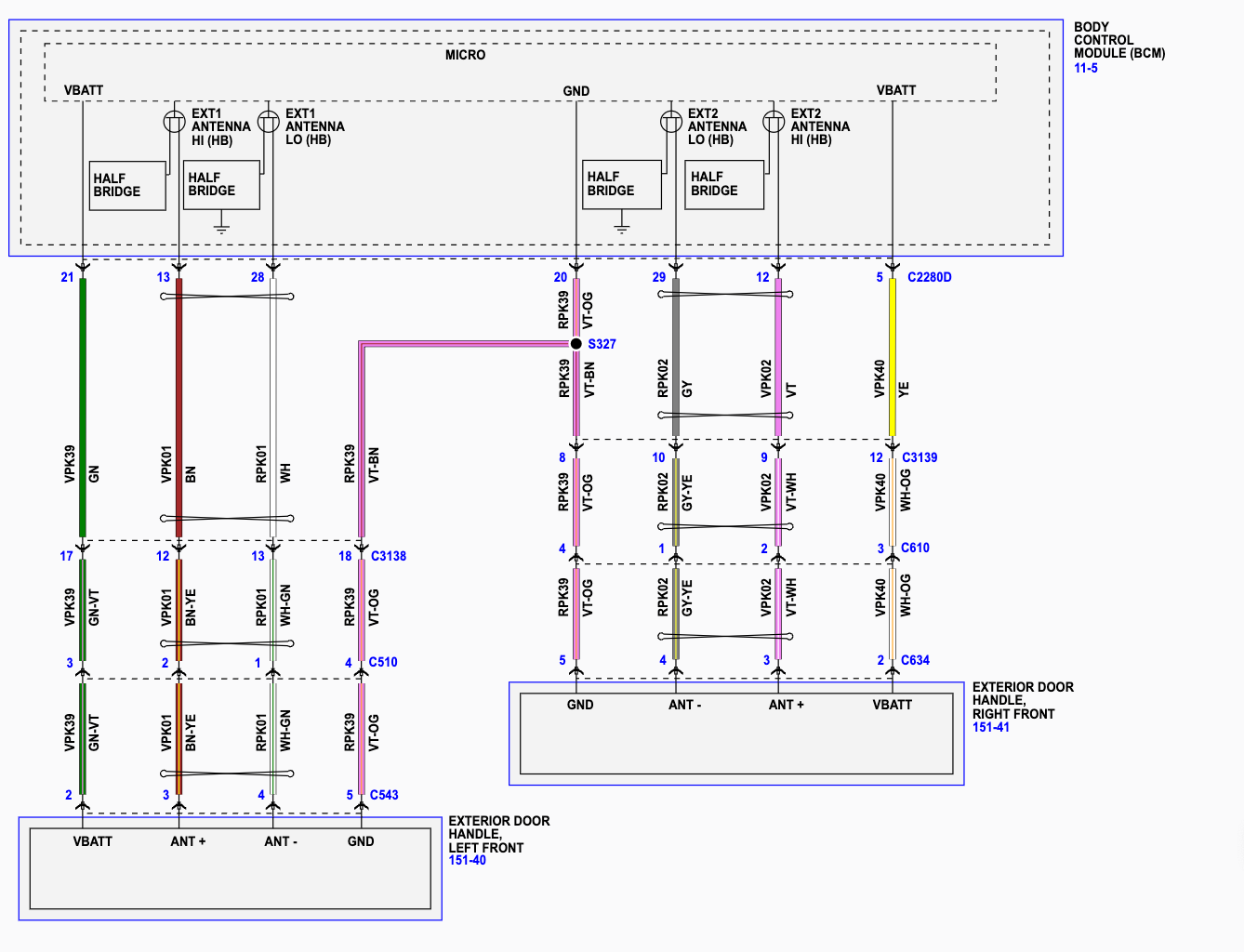Click the brown VPK01 BN wire
Image resolution: width=1244 pixels, height=952 pixels.
point(179,407)
